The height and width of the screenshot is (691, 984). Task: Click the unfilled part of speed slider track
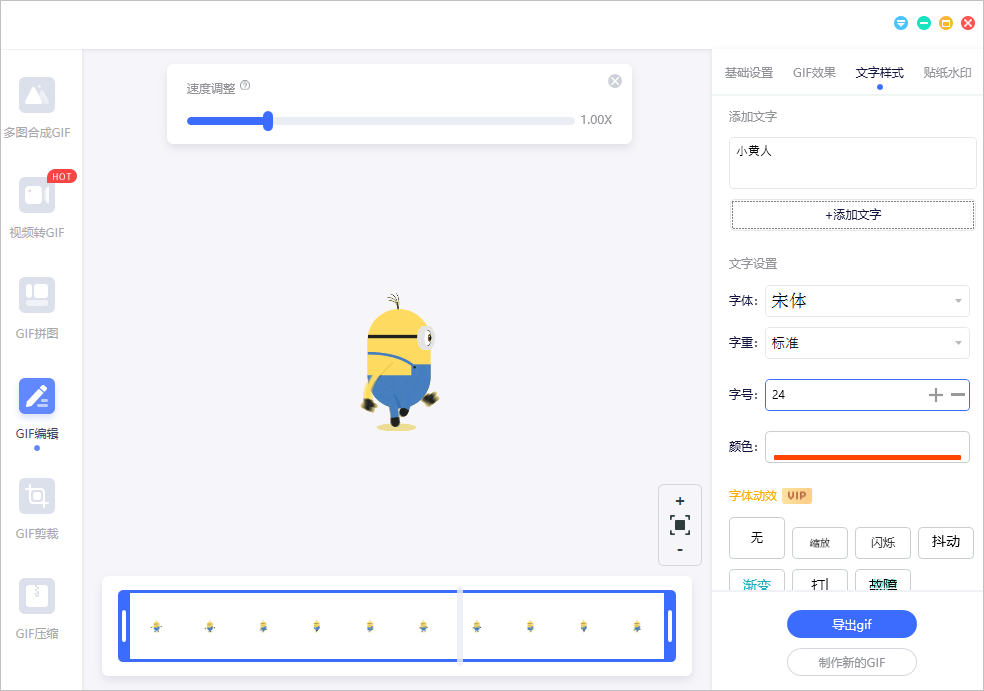(424, 121)
